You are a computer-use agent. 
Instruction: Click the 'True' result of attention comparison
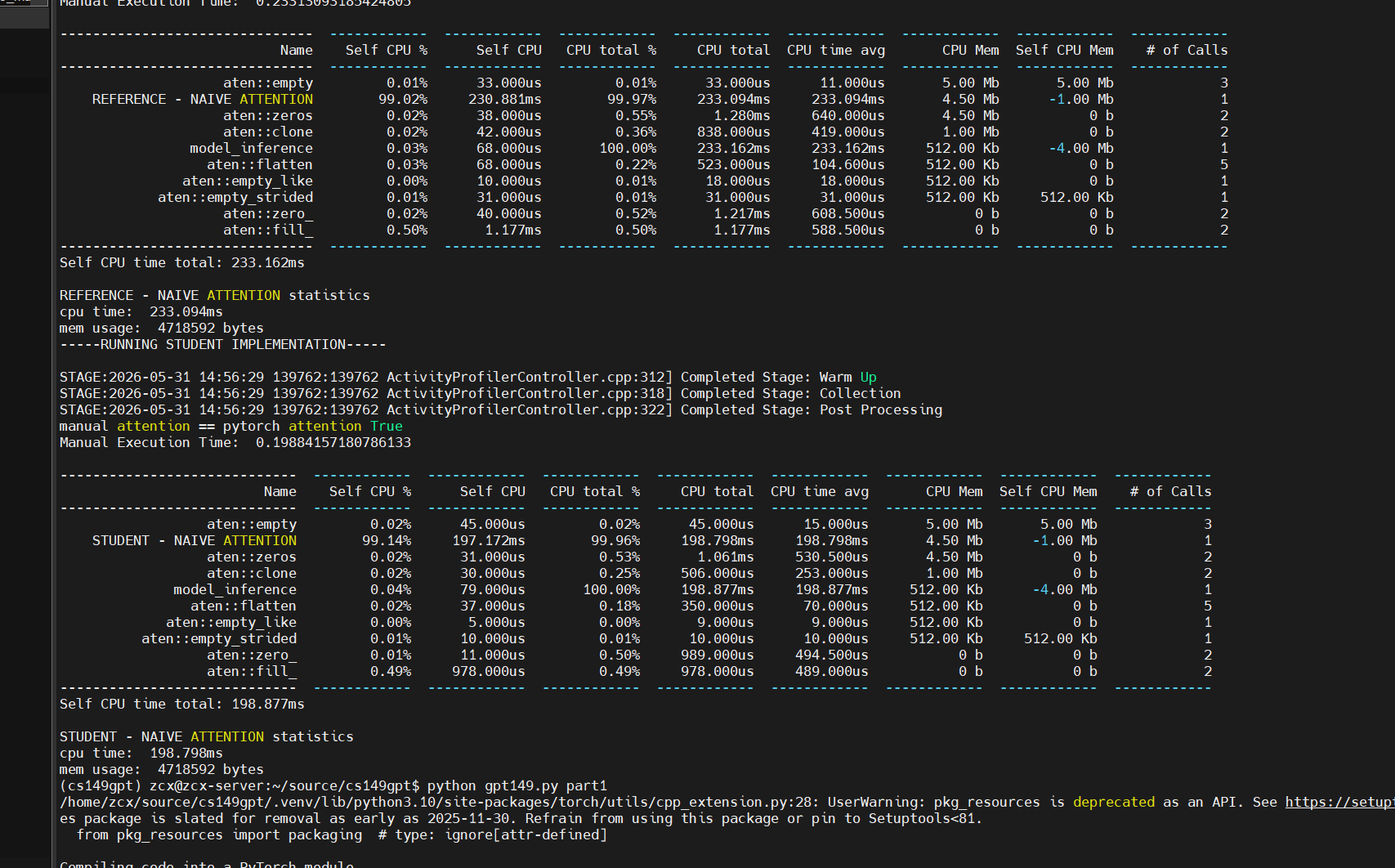pyautogui.click(x=387, y=426)
